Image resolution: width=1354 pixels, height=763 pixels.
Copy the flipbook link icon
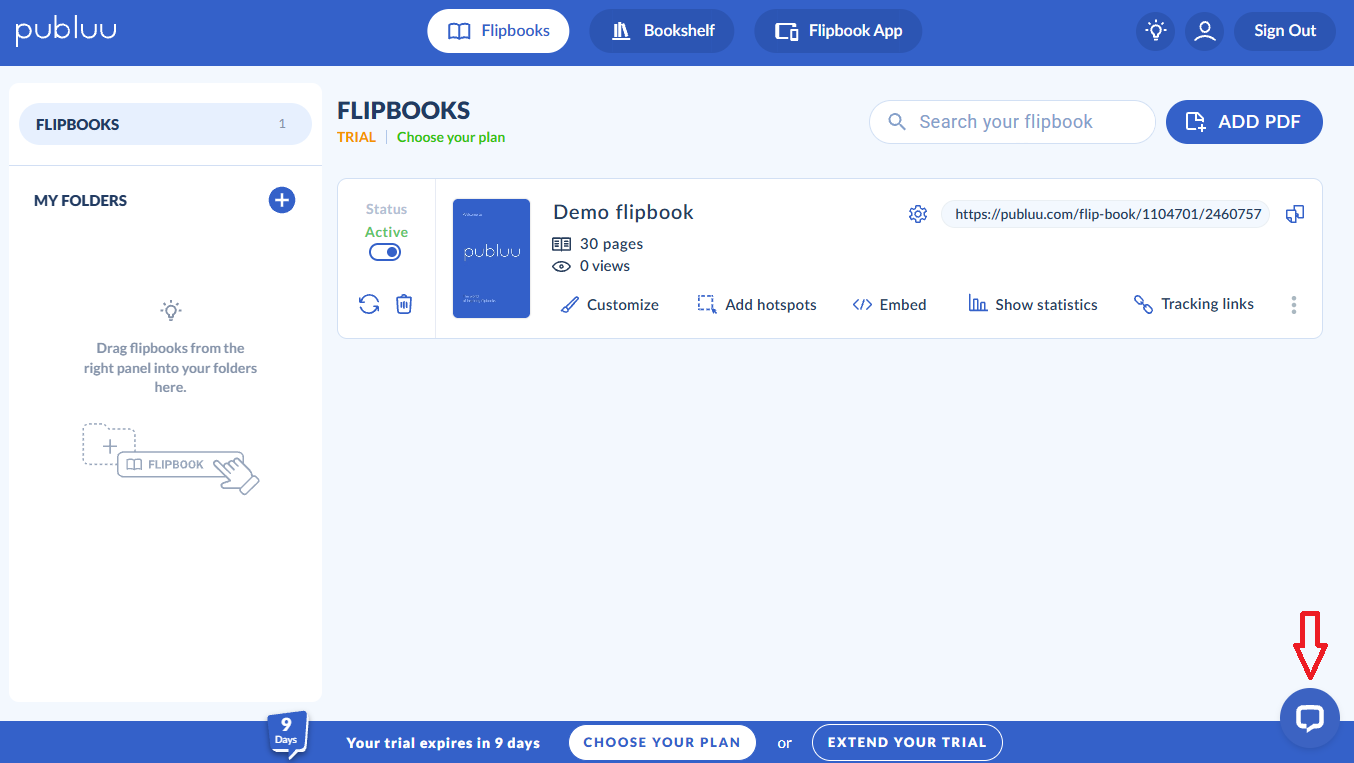[x=1295, y=214]
